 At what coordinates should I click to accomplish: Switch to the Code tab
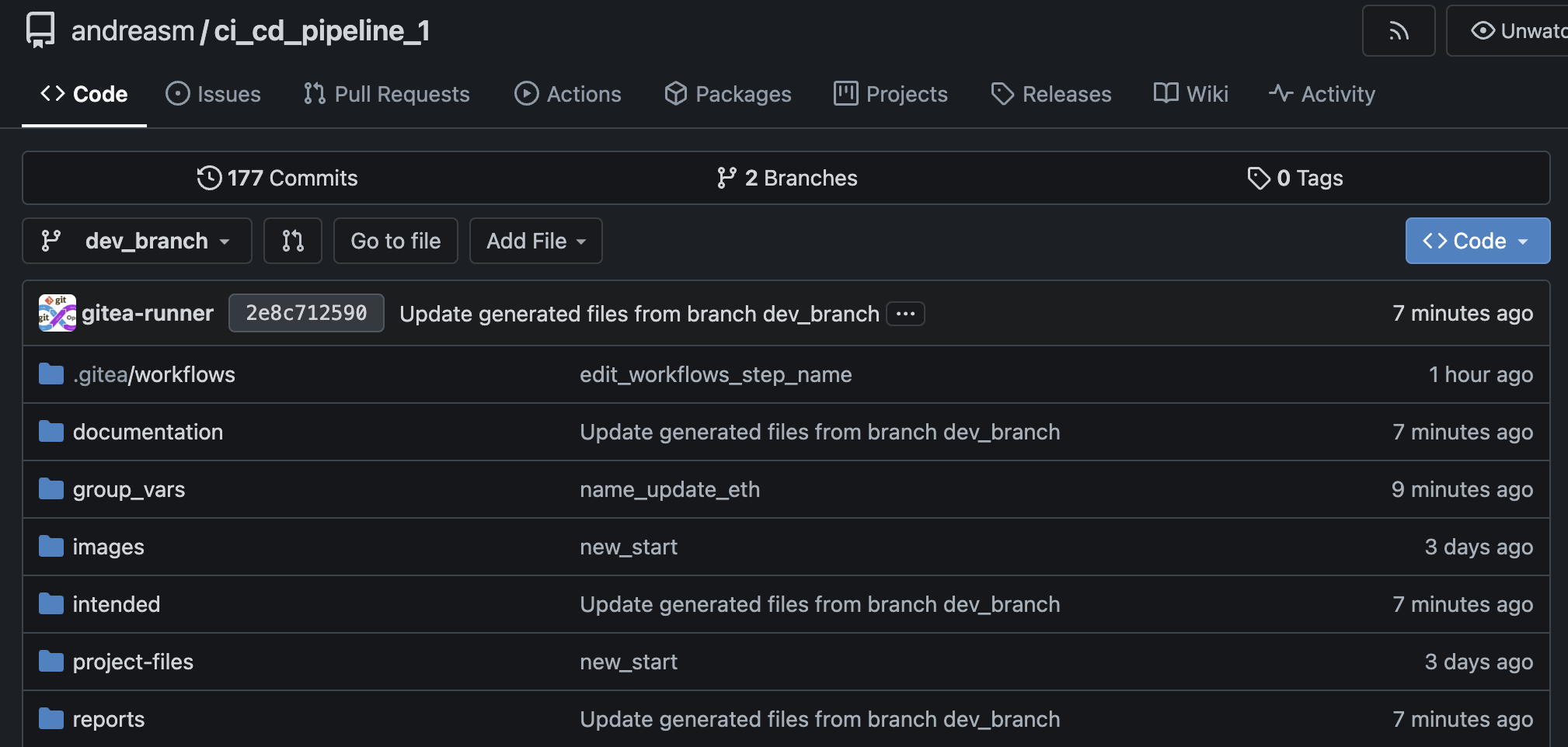[84, 94]
